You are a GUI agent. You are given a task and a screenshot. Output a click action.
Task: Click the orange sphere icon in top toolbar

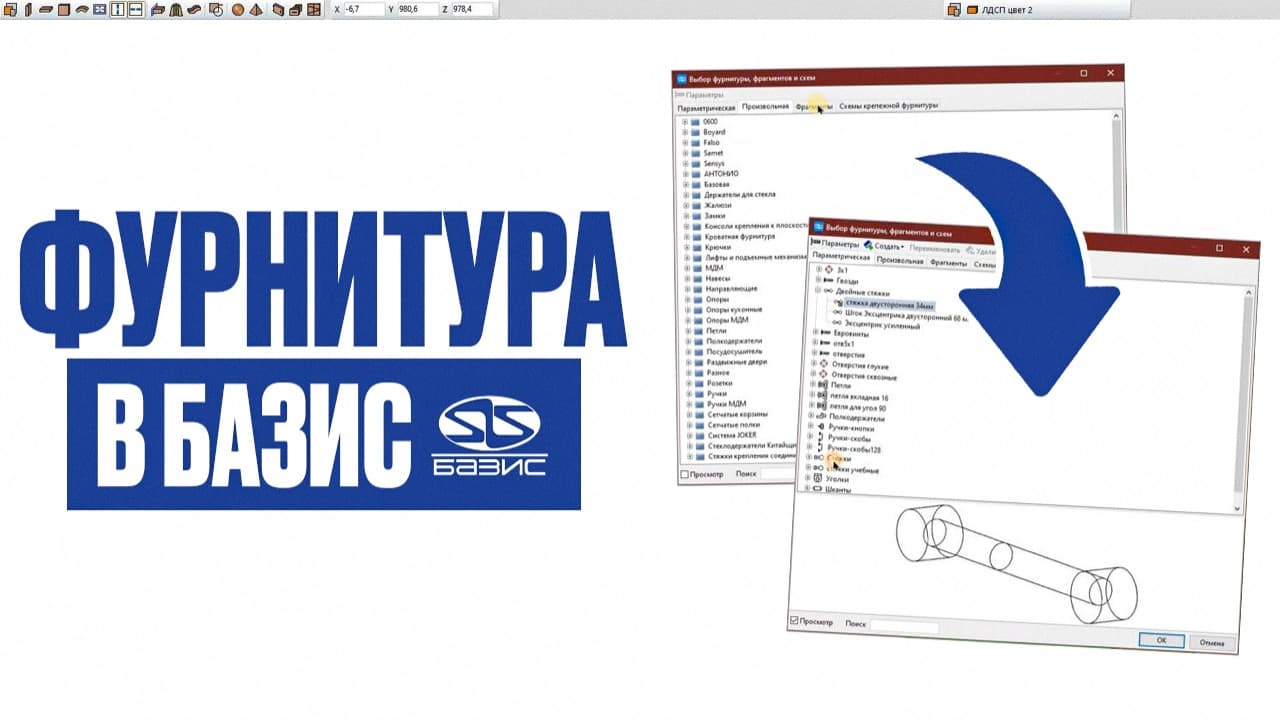tap(238, 9)
